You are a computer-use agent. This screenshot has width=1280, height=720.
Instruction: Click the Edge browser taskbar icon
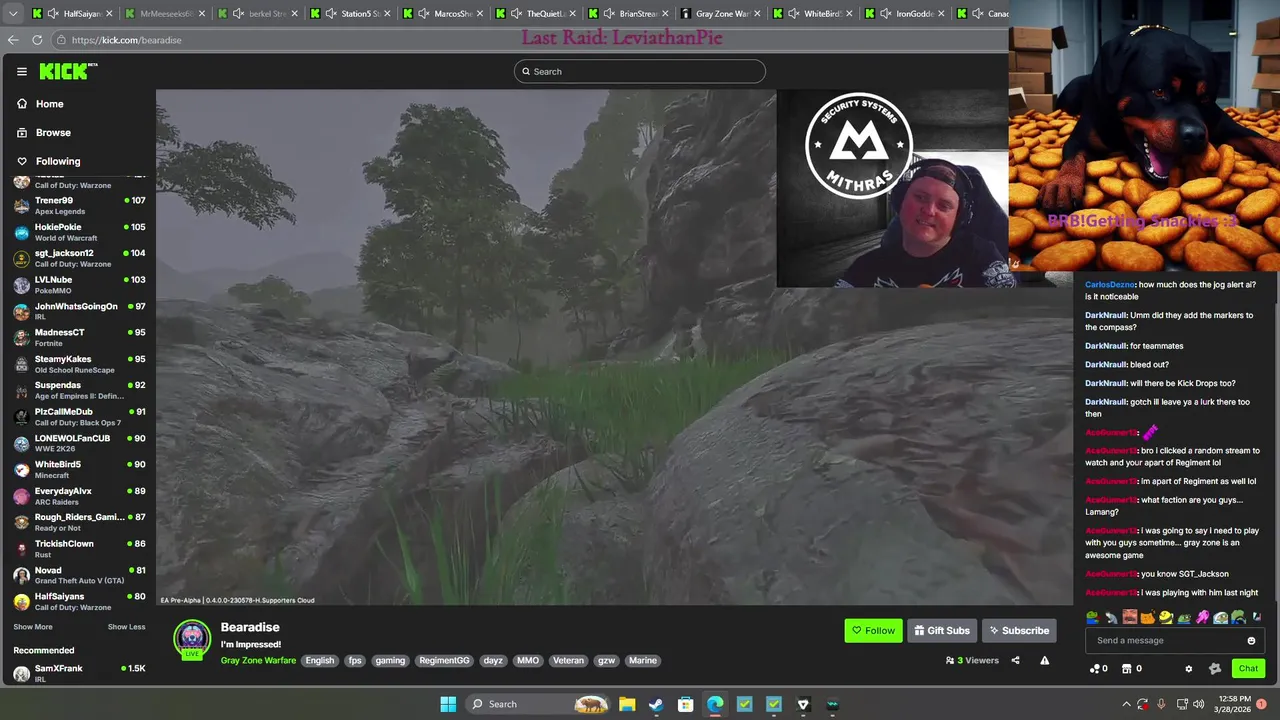pos(715,704)
